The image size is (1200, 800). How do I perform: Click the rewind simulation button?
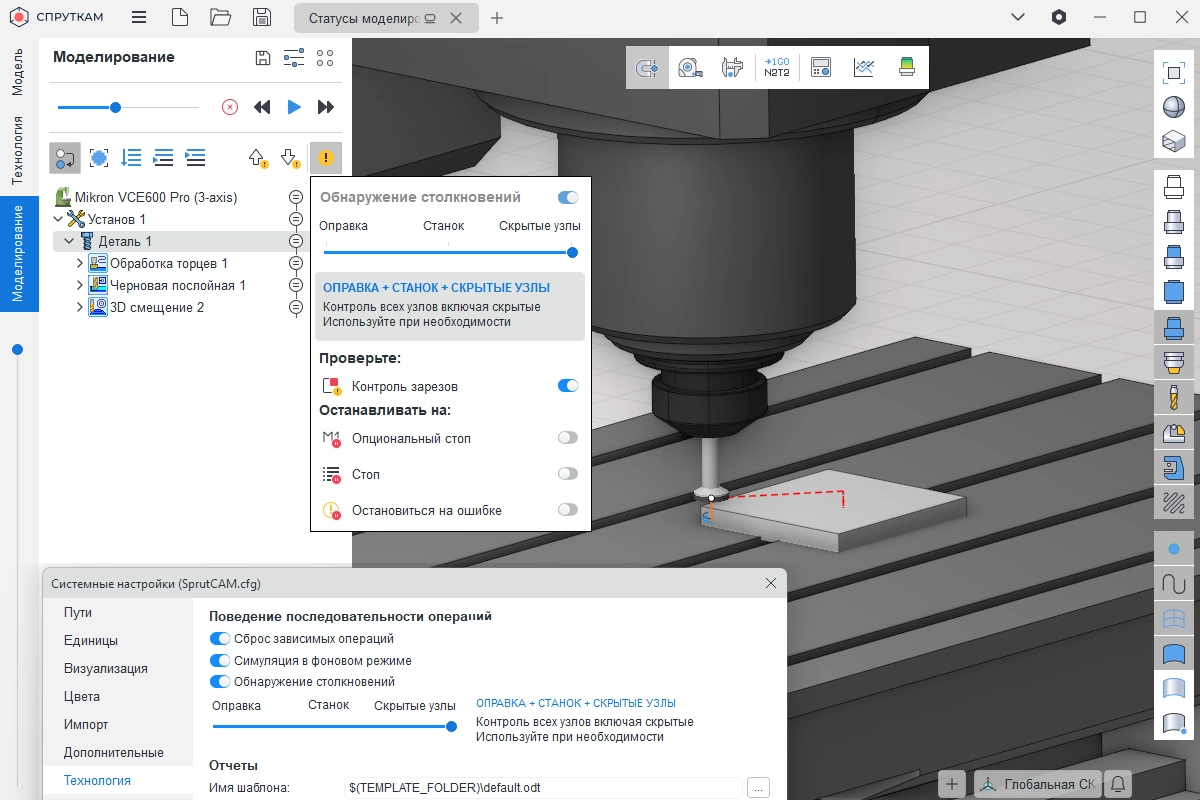point(262,107)
